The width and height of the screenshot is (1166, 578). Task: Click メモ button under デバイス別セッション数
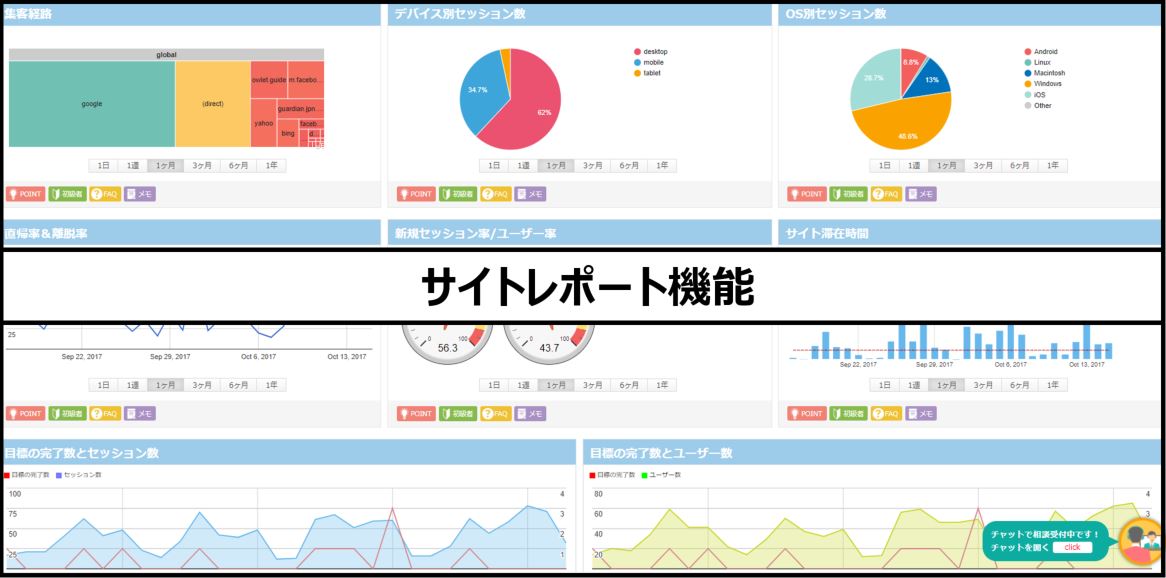coord(531,194)
